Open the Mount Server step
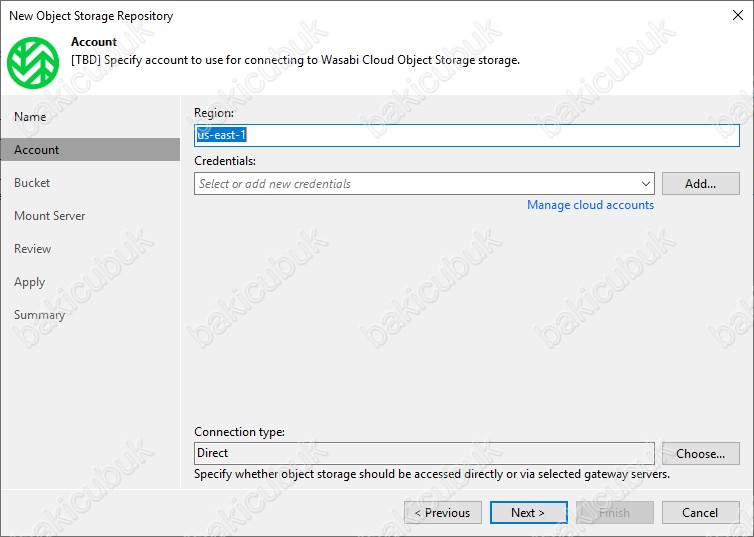The image size is (754, 537). [x=50, y=215]
